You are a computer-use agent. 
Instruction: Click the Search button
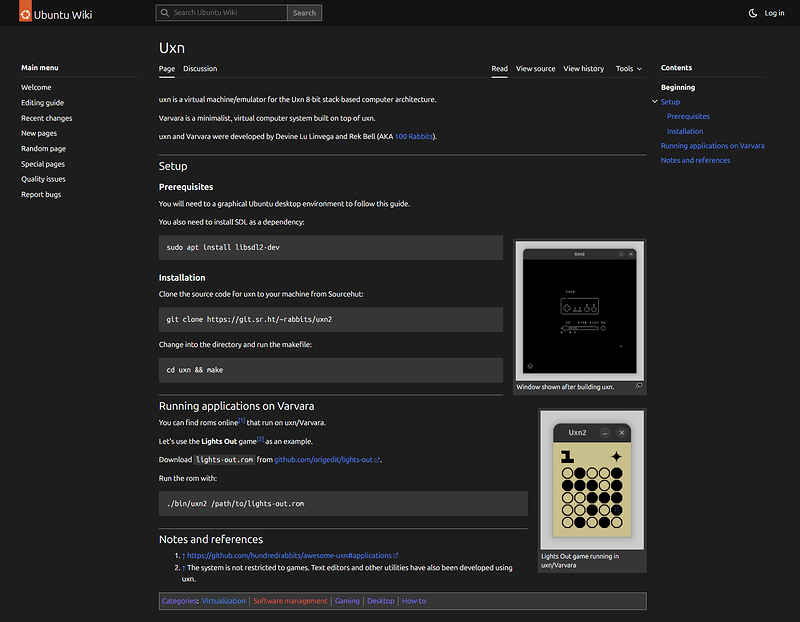[305, 13]
